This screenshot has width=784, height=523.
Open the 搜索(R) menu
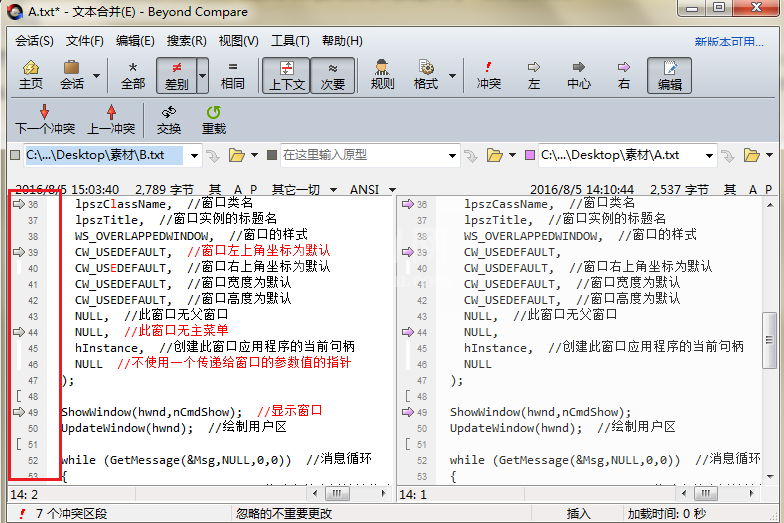pyautogui.click(x=186, y=41)
